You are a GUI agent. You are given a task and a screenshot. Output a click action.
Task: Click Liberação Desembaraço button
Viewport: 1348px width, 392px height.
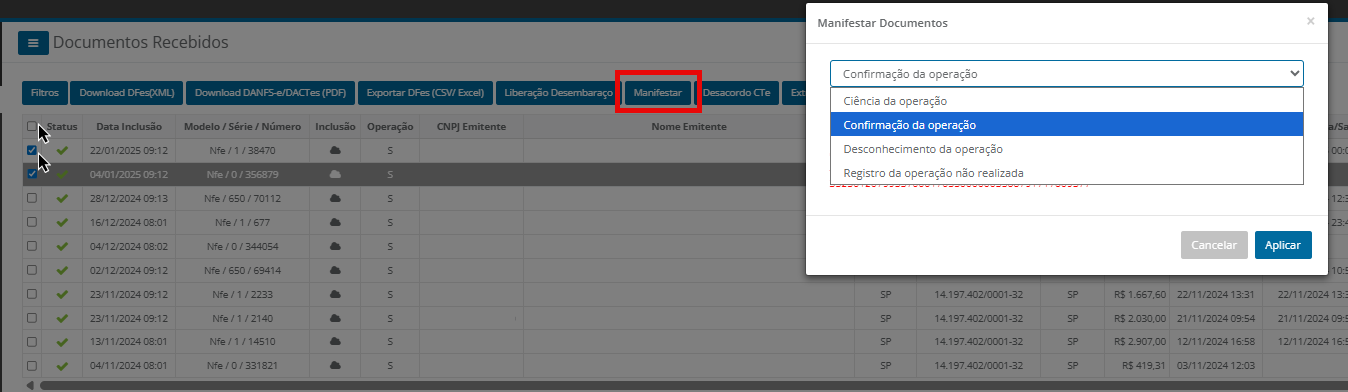pos(558,93)
